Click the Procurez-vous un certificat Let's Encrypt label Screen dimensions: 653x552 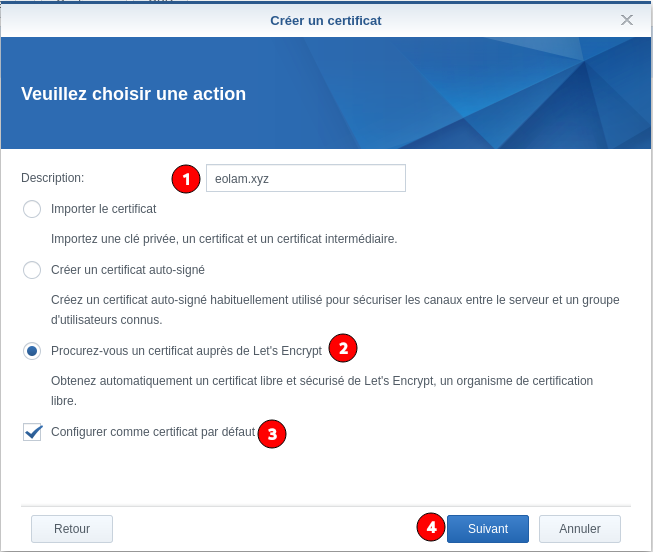click(x=186, y=351)
